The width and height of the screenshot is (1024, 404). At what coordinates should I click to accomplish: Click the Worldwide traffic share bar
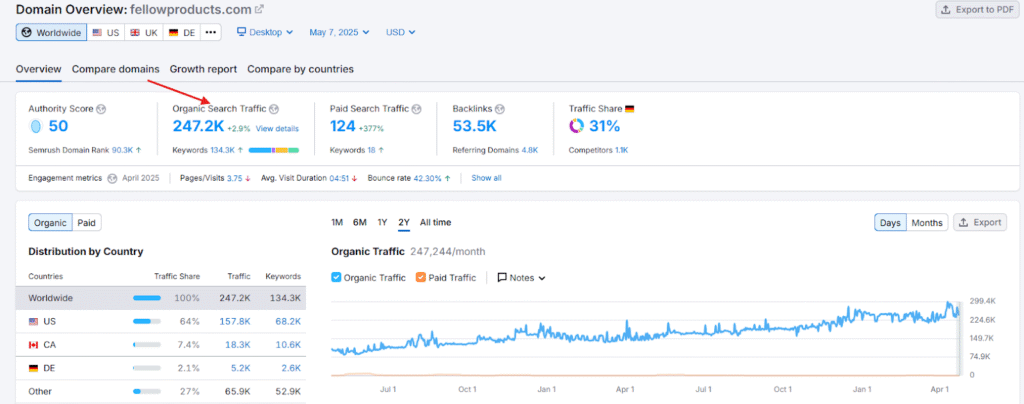point(147,298)
